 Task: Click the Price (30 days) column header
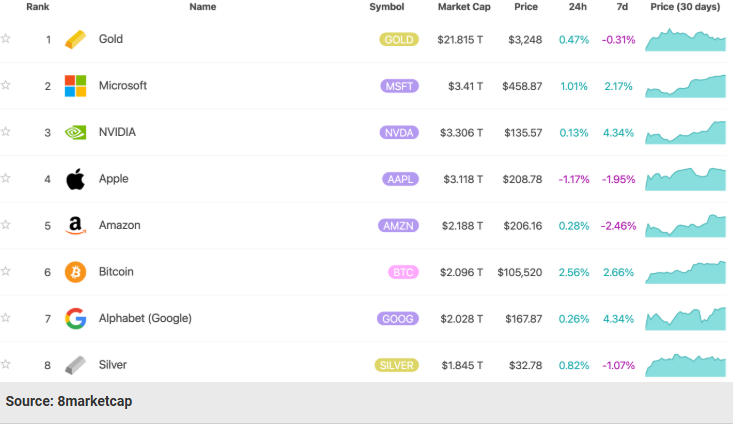pos(685,7)
